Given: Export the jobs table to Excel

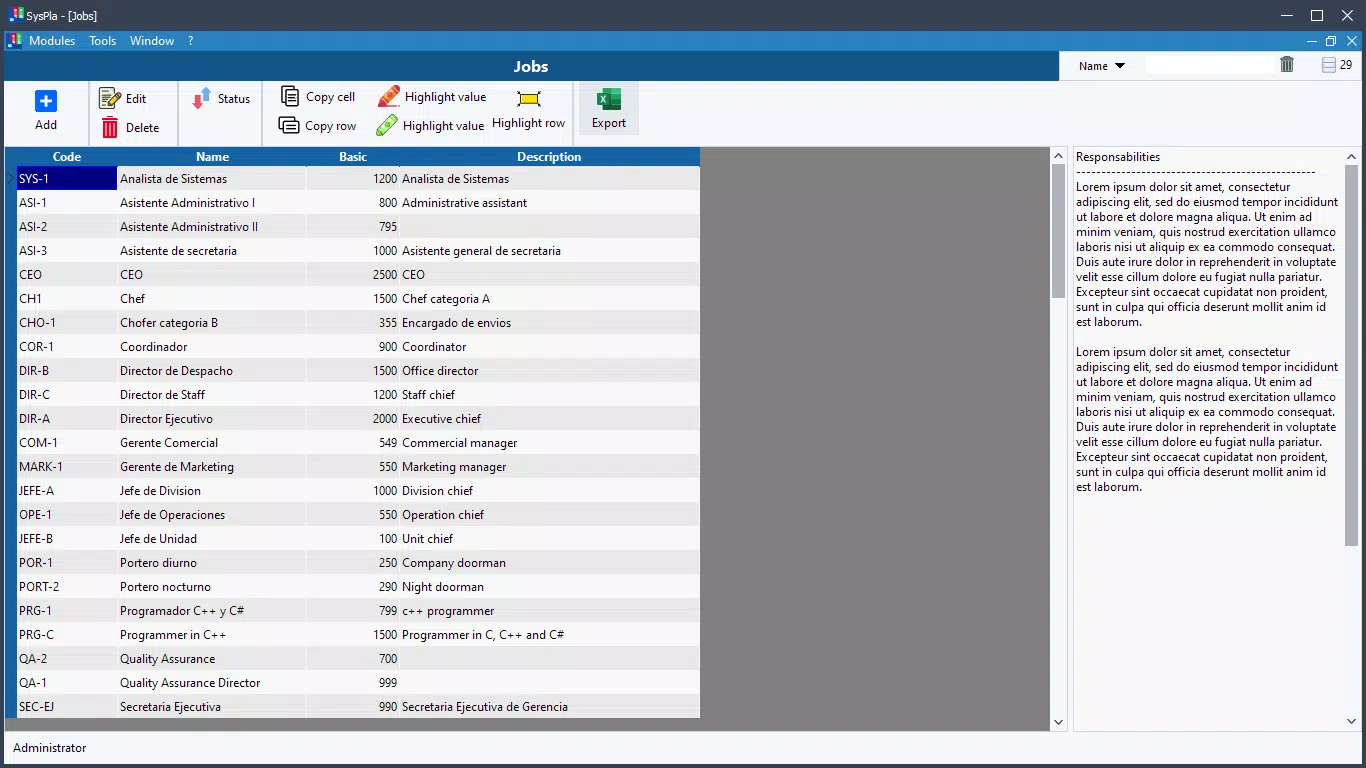Looking at the screenshot, I should click(x=609, y=109).
